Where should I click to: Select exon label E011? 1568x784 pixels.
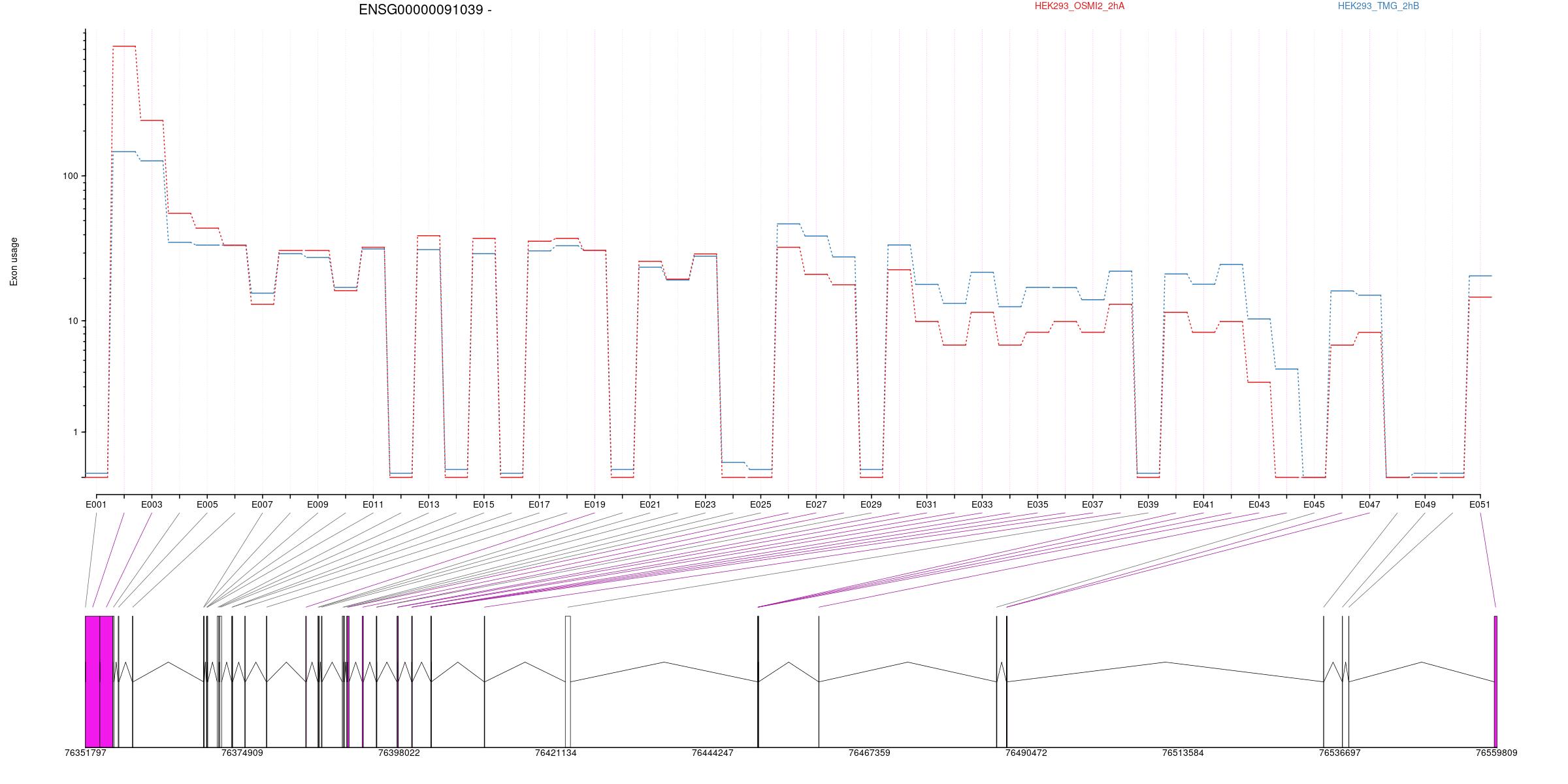pyautogui.click(x=373, y=504)
